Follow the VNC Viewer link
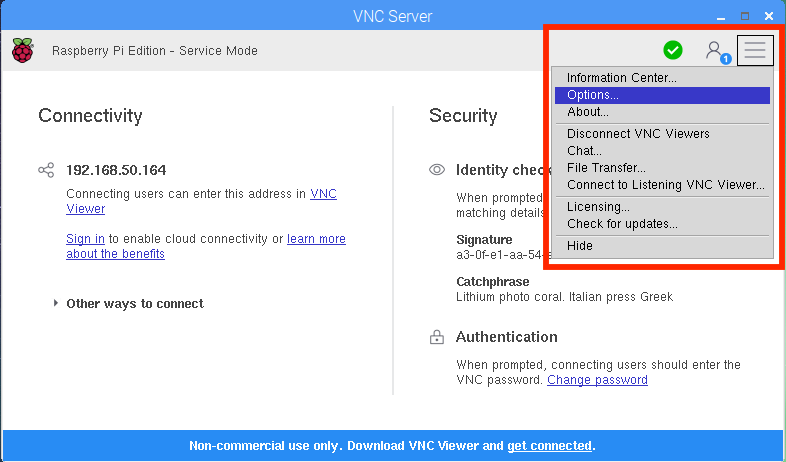The height and width of the screenshot is (462, 786). coord(323,194)
